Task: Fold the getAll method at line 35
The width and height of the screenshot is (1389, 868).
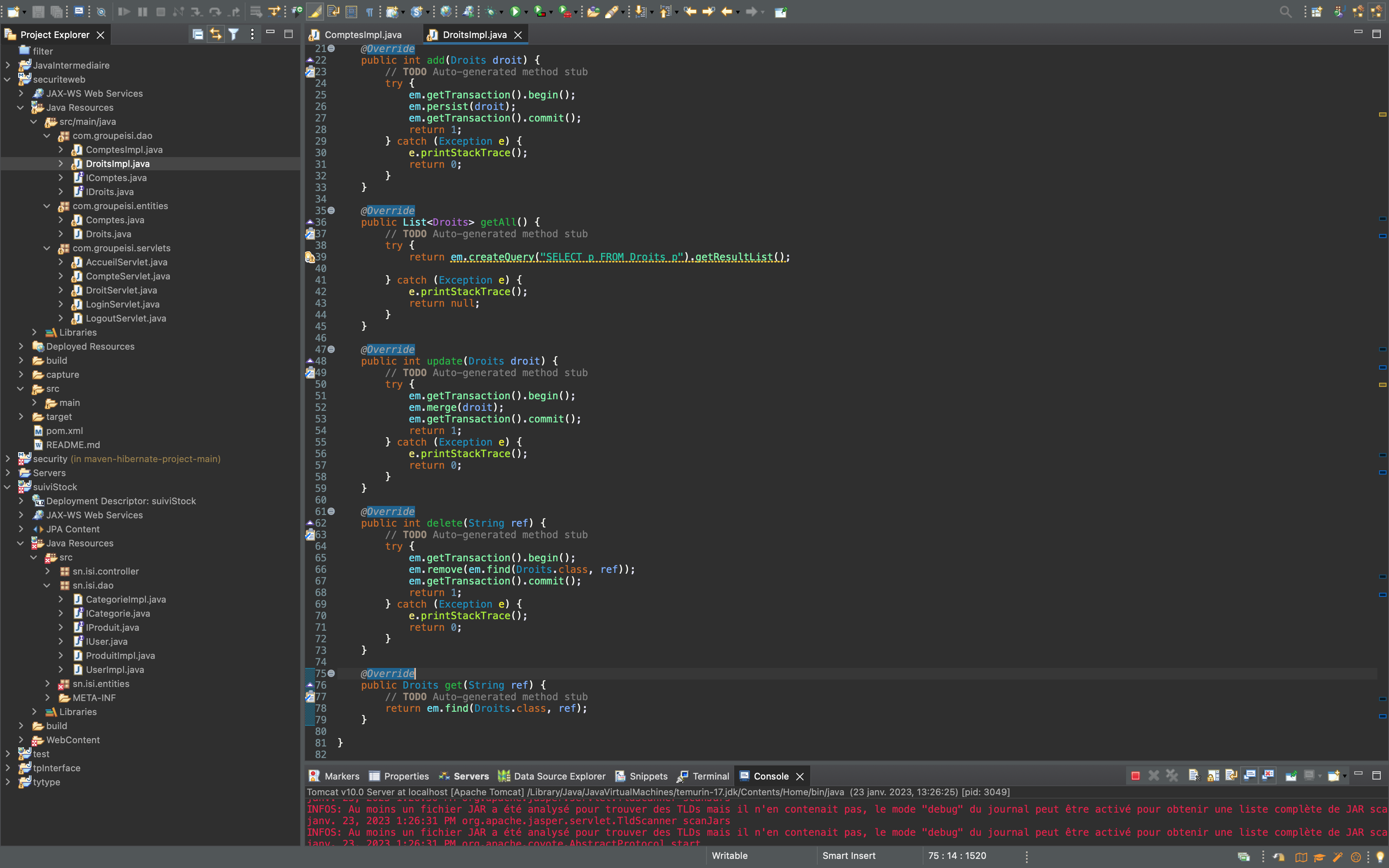Action: (331, 211)
